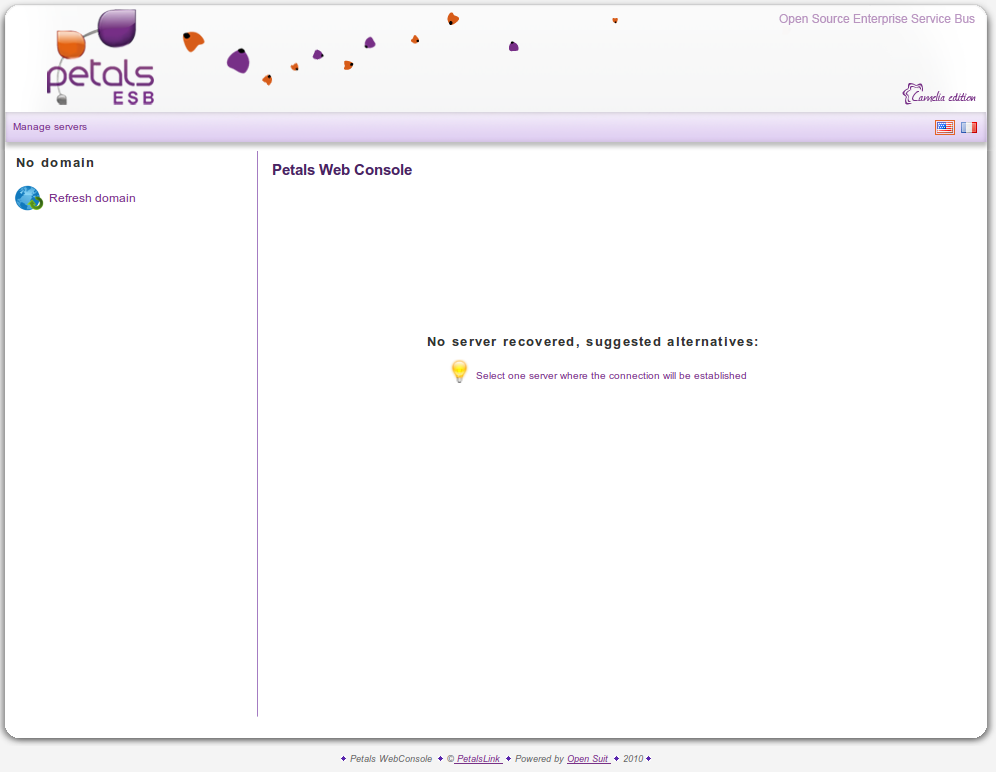Click the No domain sidebar heading
The image size is (996, 772).
(55, 162)
